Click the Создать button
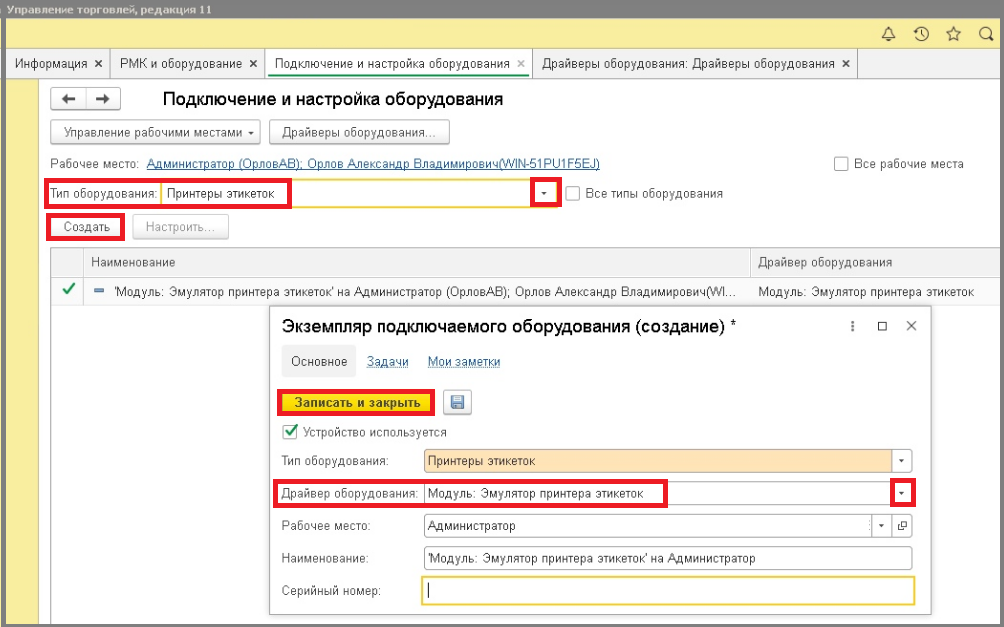The height and width of the screenshot is (627, 1004). click(86, 227)
